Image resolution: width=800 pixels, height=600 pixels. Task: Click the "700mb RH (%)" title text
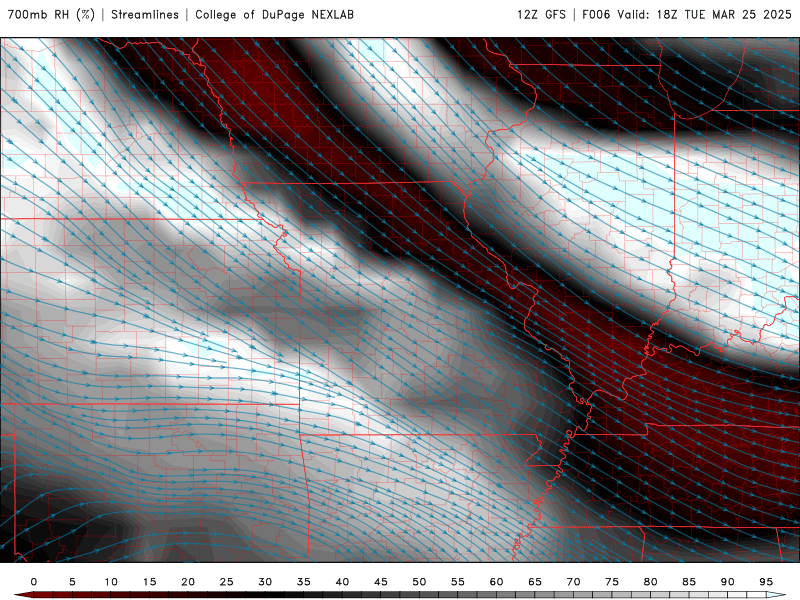(x=52, y=14)
